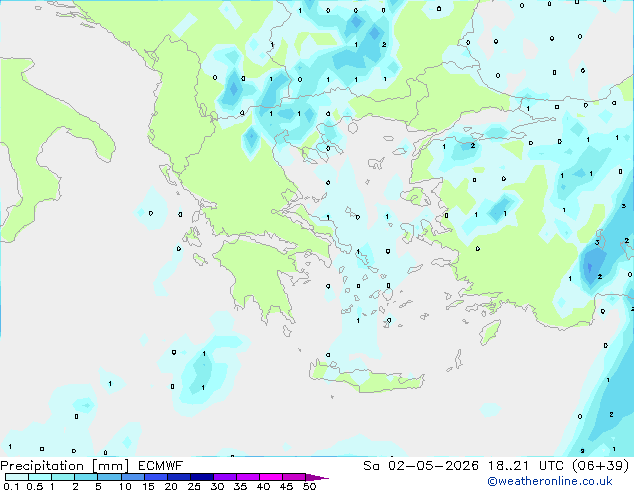Click the 35–40 mm violet legend swatch
Viewport: 634px width, 490px height.
pos(248,477)
